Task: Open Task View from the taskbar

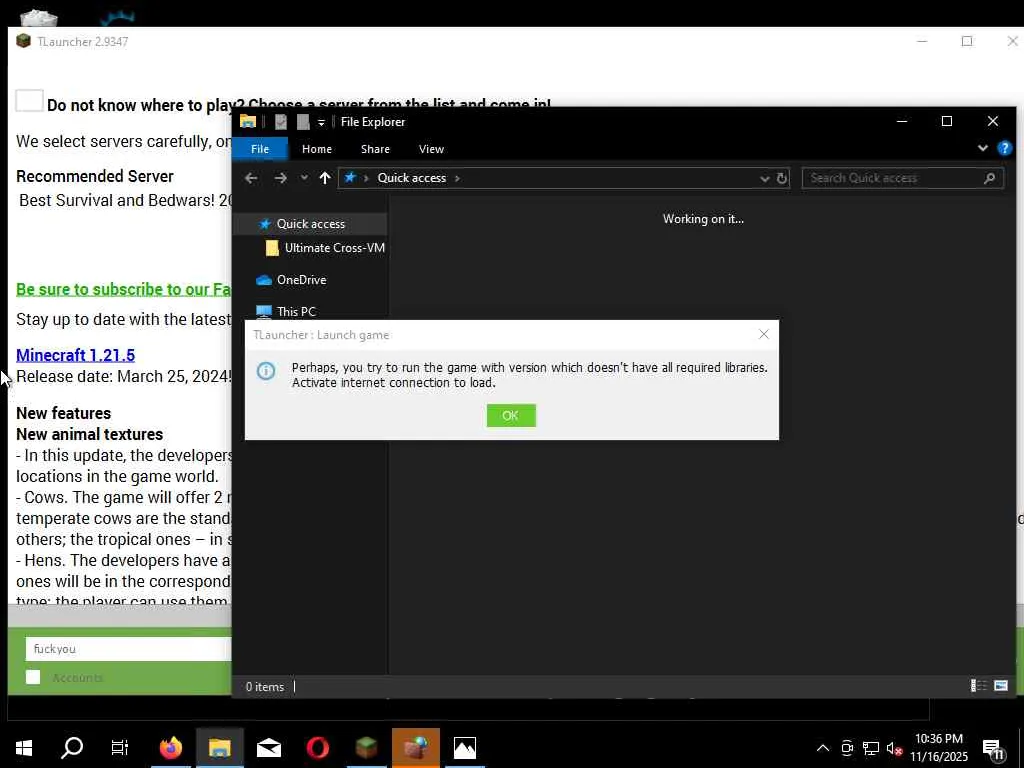Action: (x=120, y=748)
